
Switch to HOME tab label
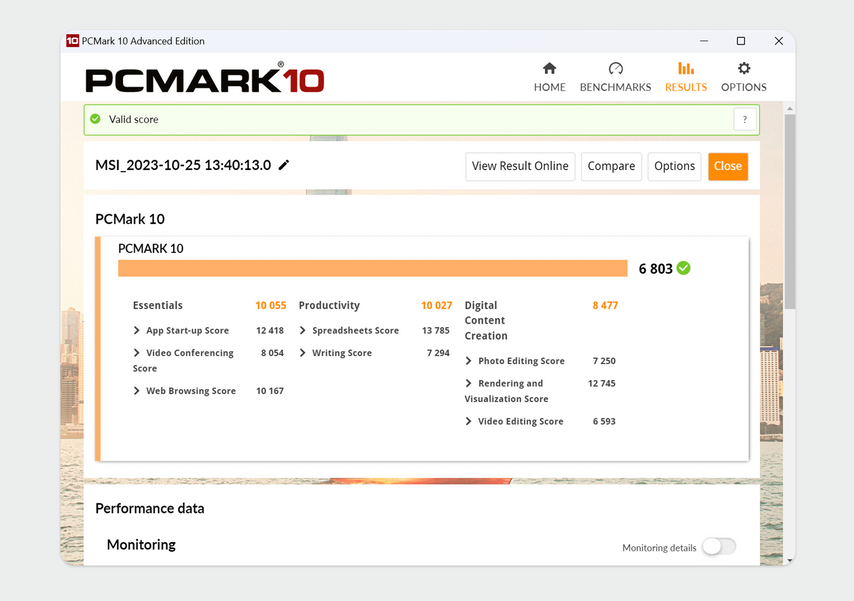click(550, 87)
